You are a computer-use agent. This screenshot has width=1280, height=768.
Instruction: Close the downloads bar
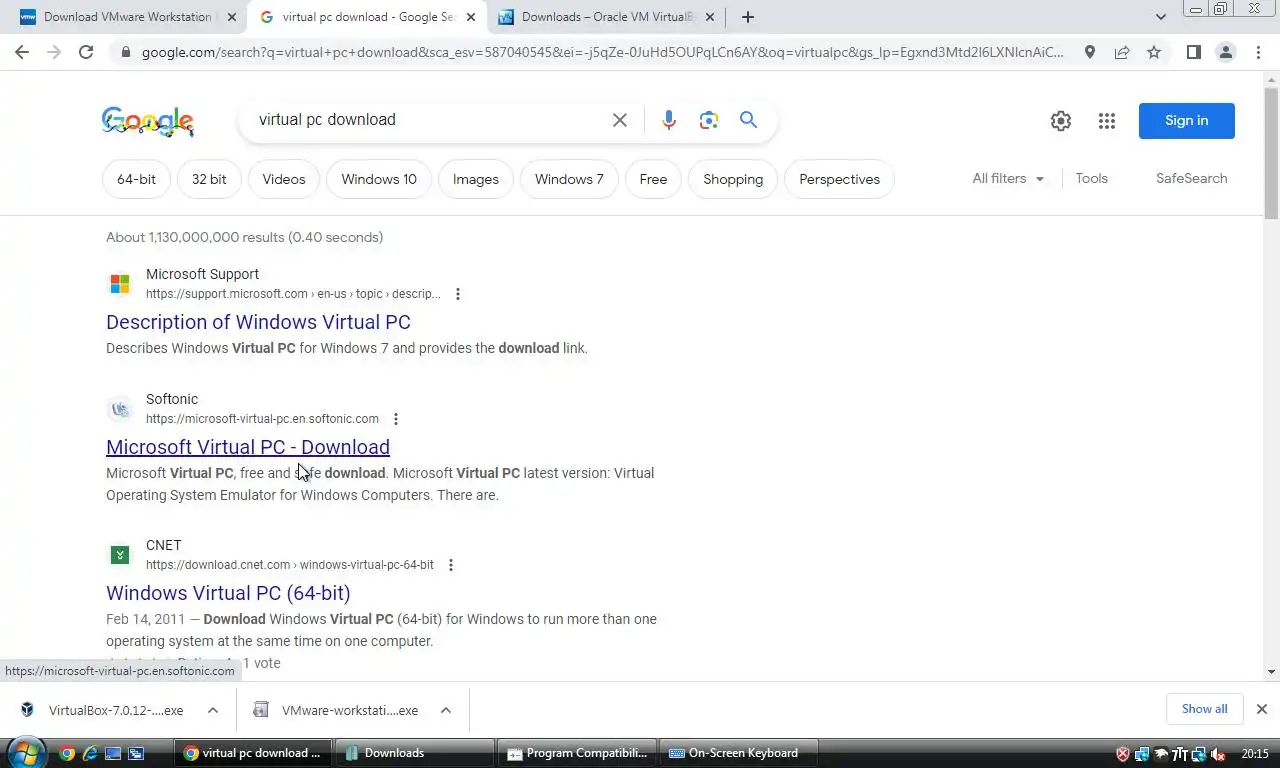1261,709
